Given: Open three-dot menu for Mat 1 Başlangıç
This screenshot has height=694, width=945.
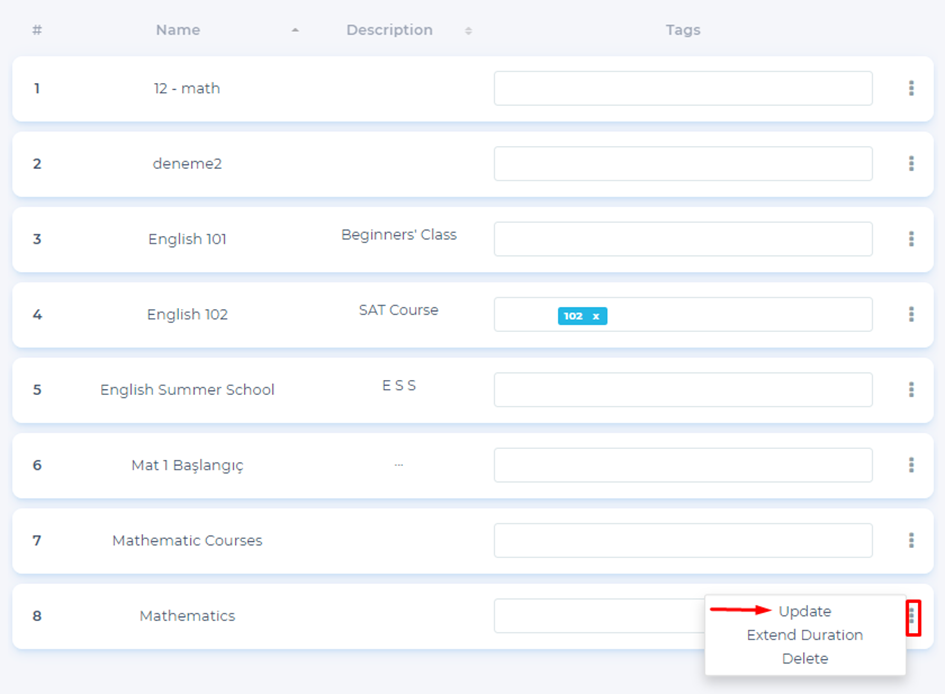Looking at the screenshot, I should 911,465.
